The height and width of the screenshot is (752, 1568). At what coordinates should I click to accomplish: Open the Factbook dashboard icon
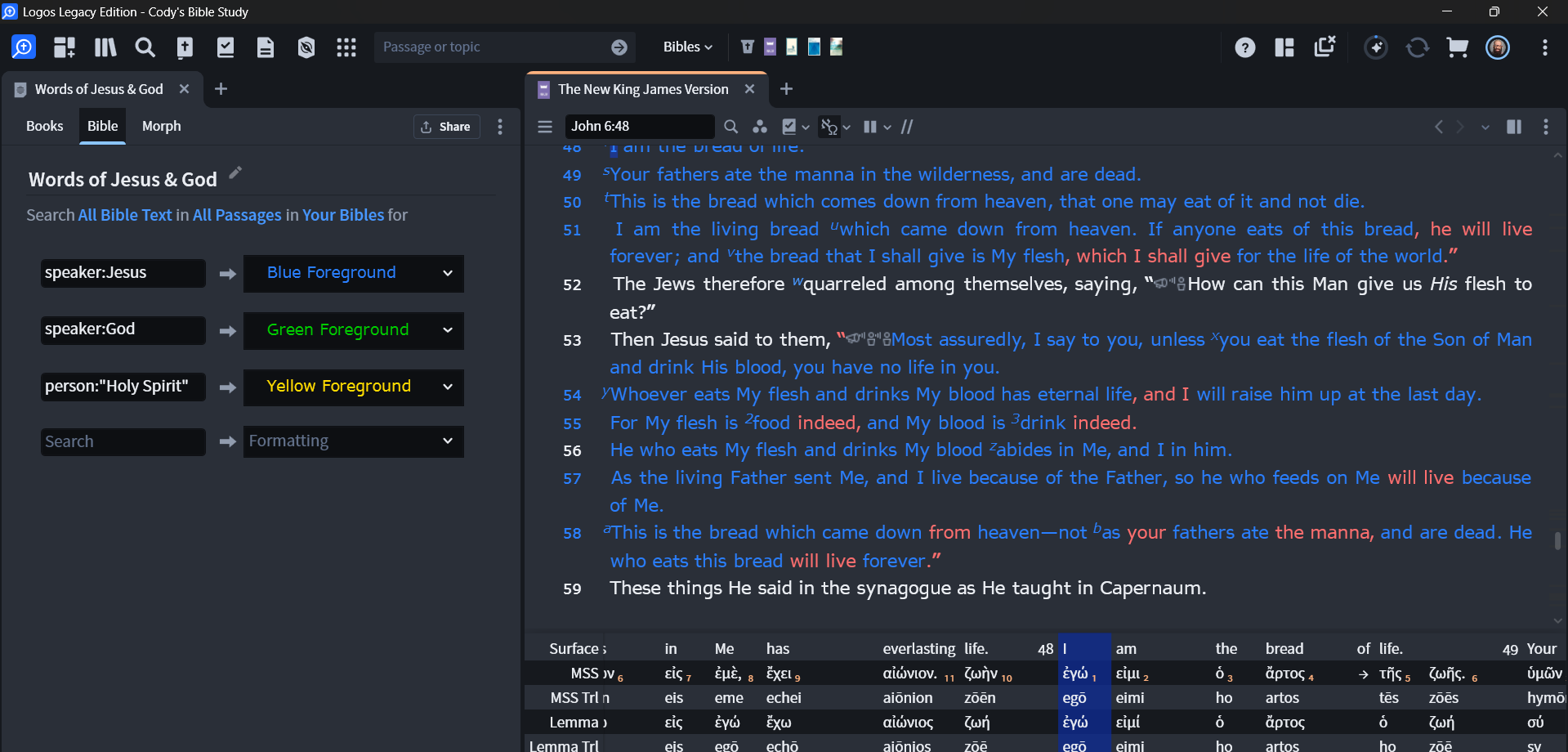[65, 47]
